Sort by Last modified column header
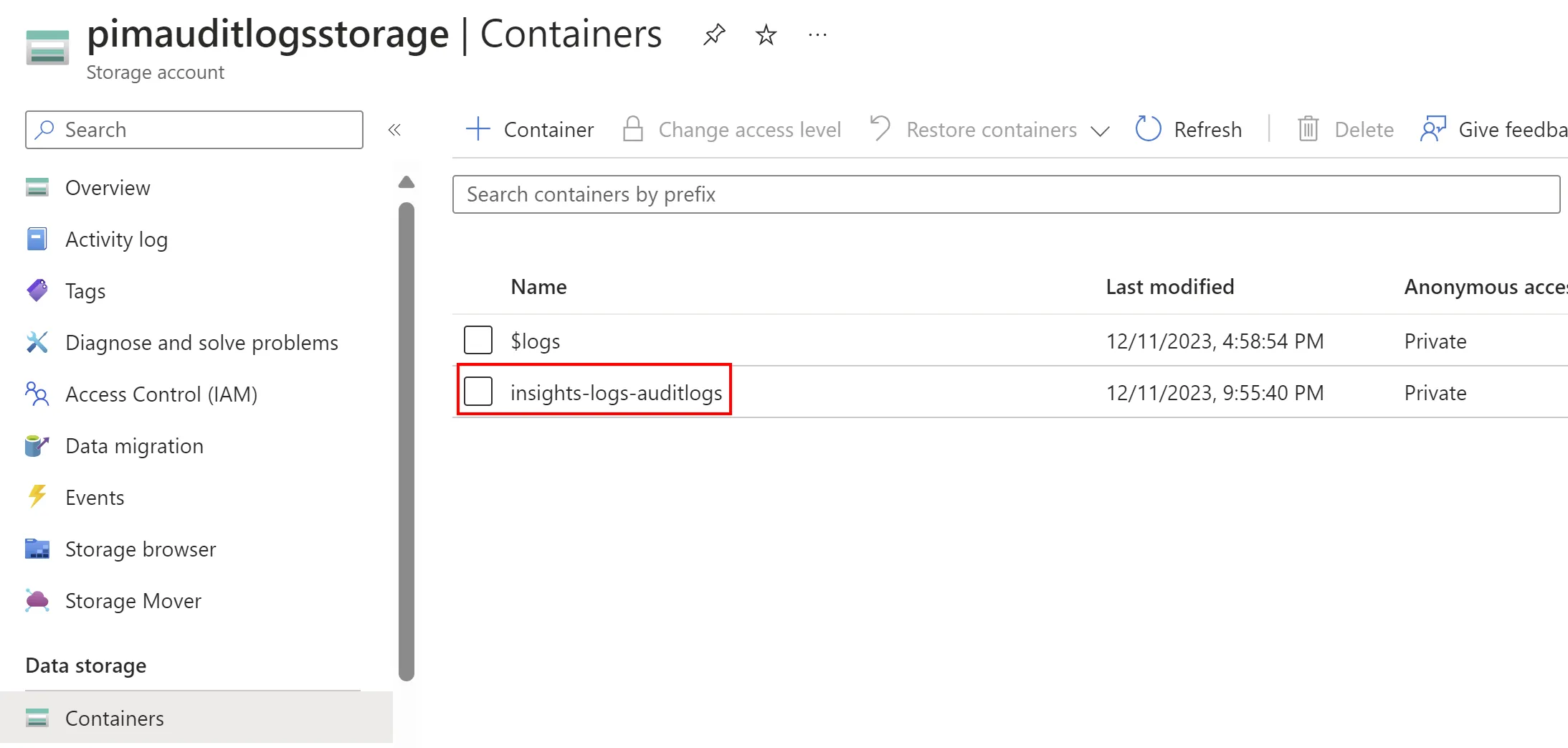The image size is (1568, 748). pos(1170,287)
